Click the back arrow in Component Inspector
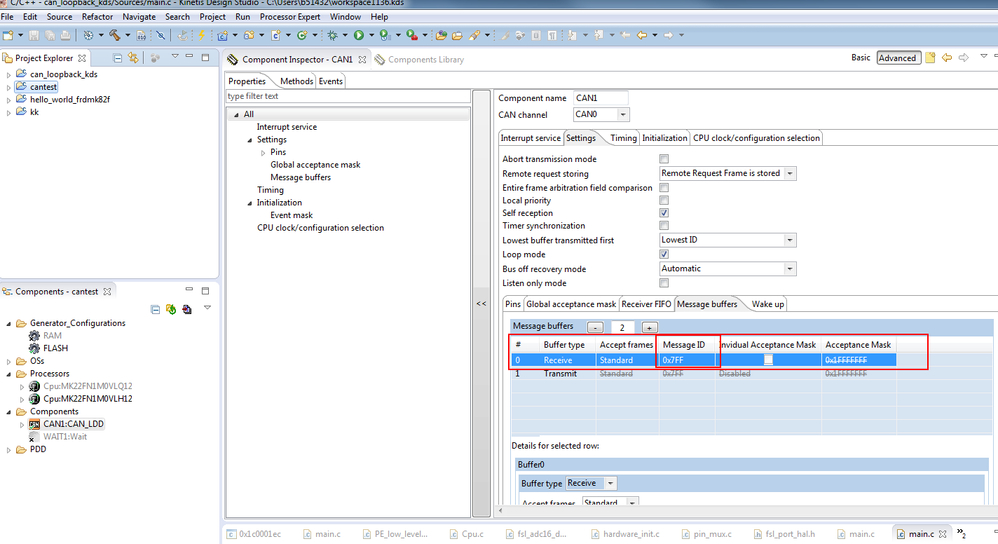The width and height of the screenshot is (998, 544). pyautogui.click(x=947, y=58)
